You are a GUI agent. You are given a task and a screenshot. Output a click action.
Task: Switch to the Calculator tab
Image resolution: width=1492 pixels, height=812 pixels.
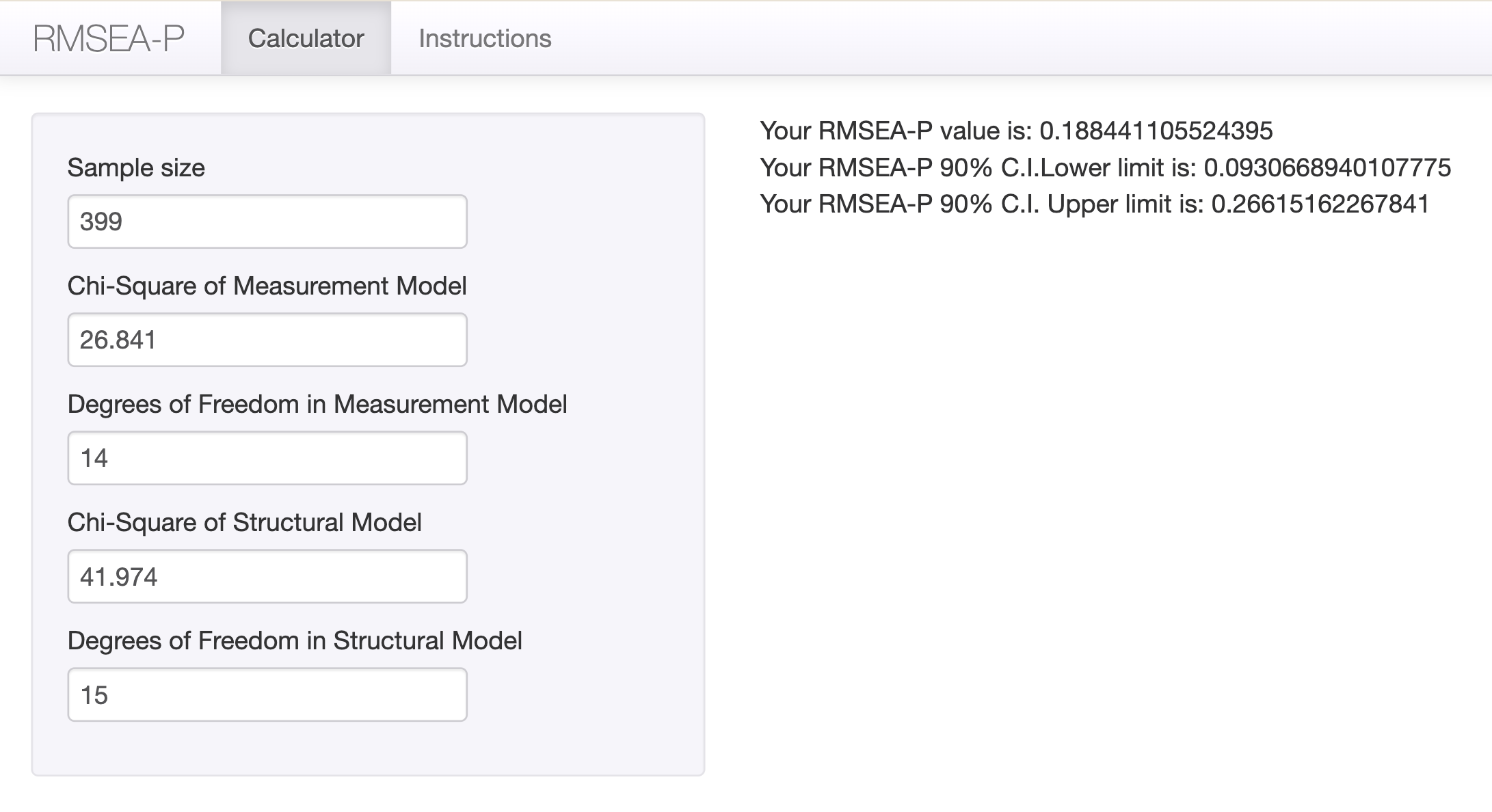click(x=306, y=38)
